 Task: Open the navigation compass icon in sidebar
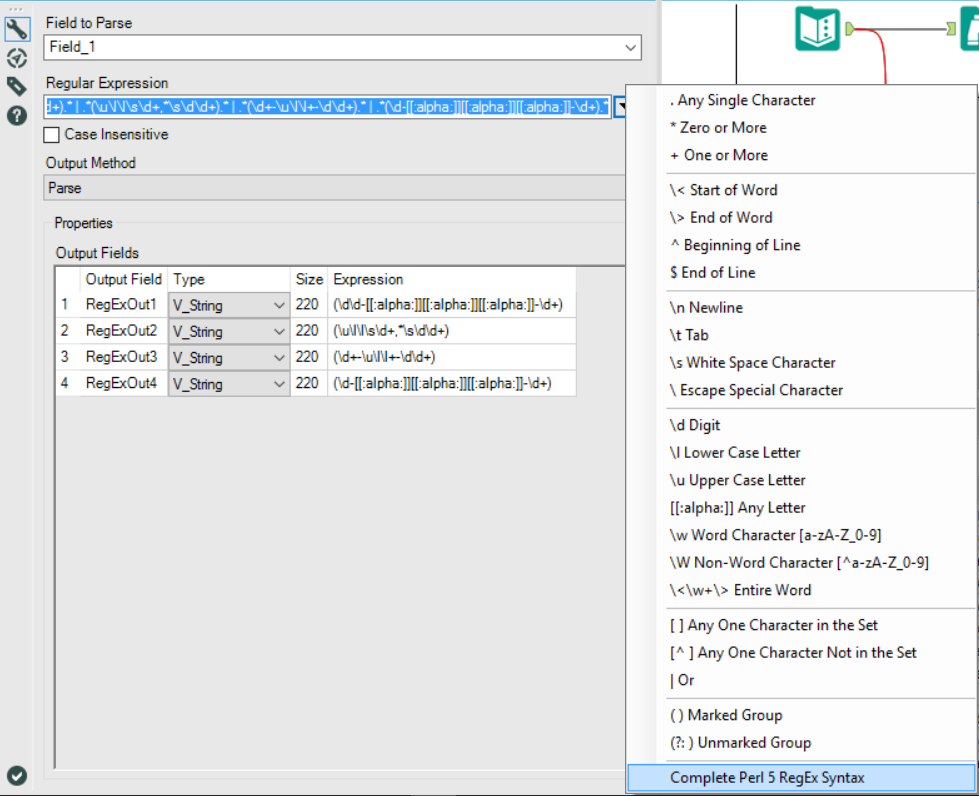pyautogui.click(x=16, y=58)
